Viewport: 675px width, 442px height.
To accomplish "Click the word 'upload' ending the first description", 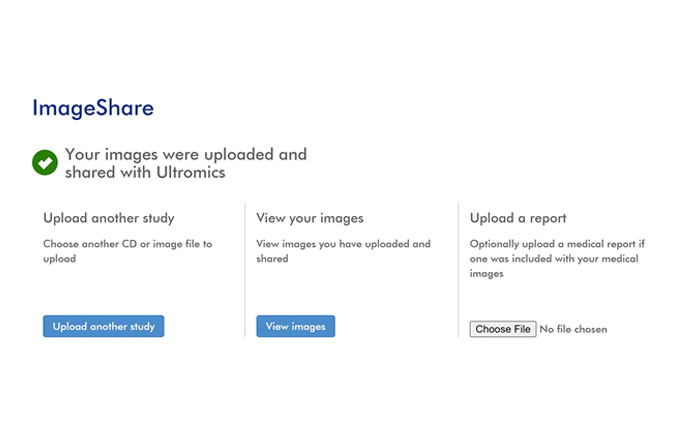I will tap(59, 259).
